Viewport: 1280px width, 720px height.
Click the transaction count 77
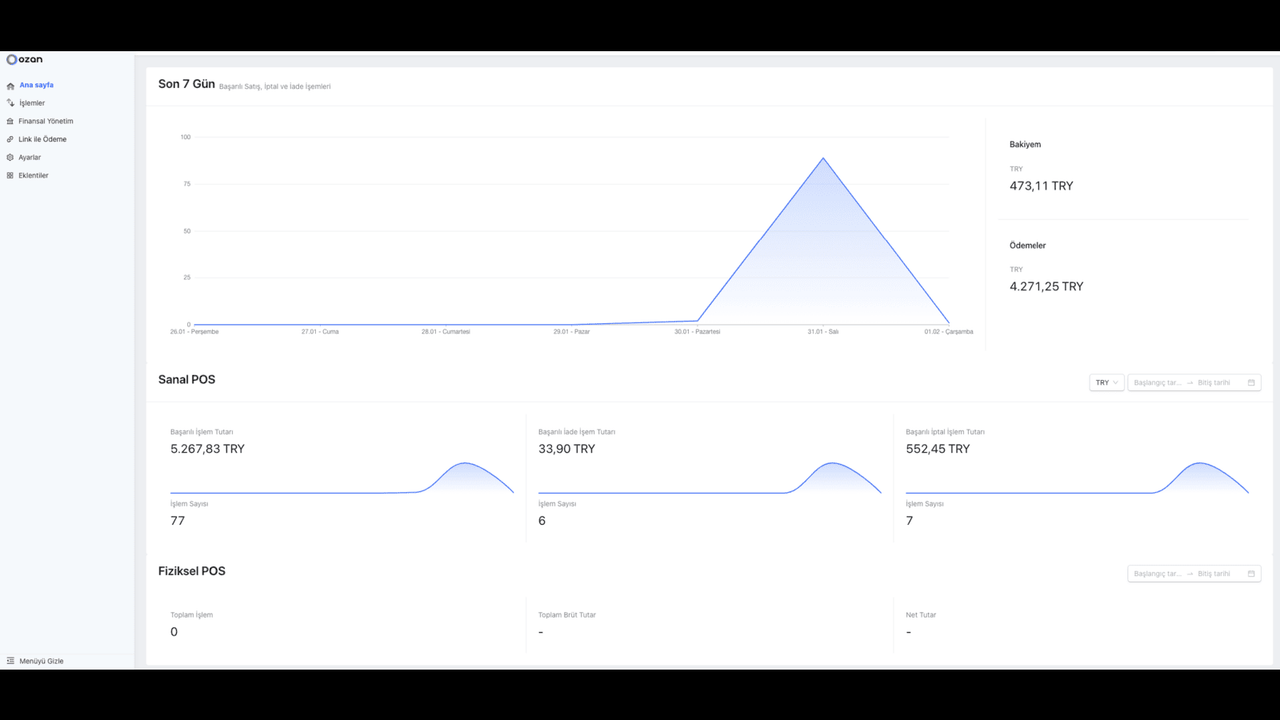[x=177, y=521]
